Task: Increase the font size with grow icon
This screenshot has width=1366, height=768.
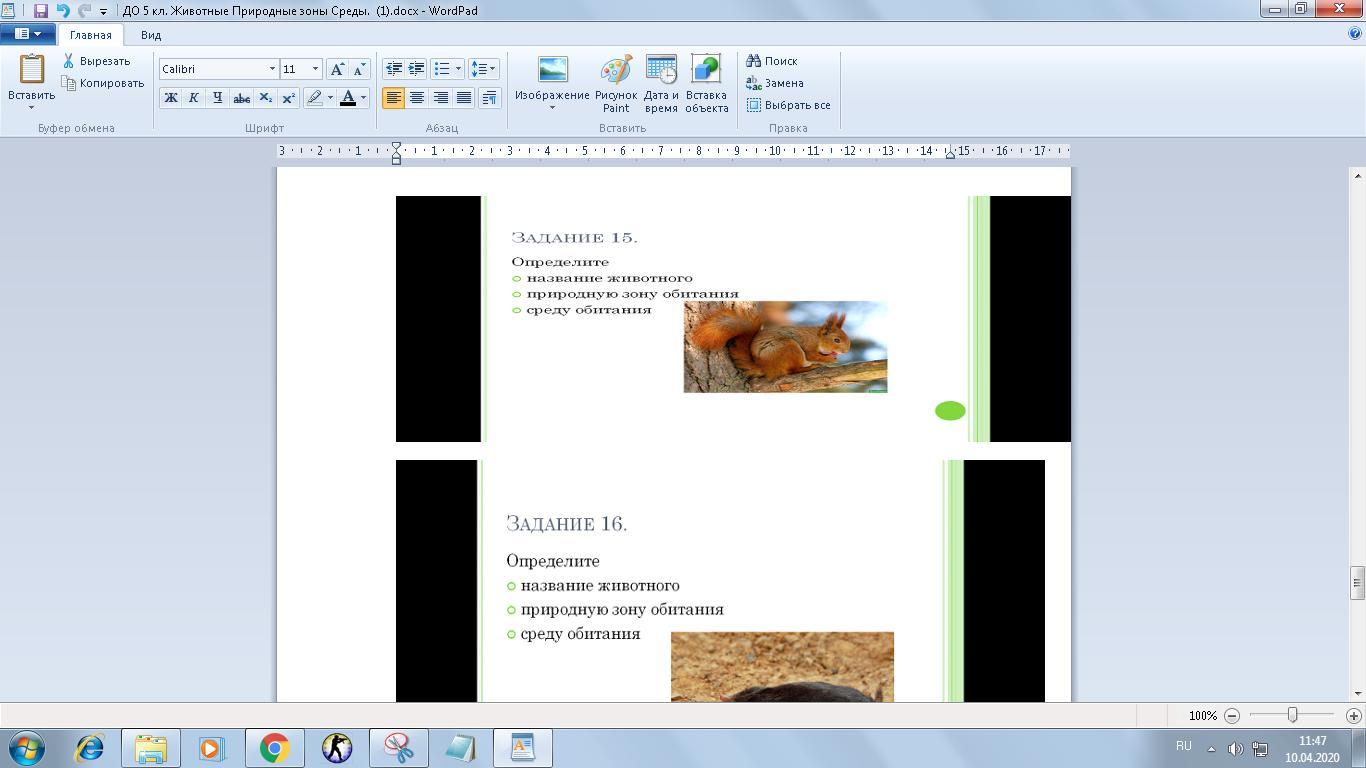Action: [x=337, y=69]
